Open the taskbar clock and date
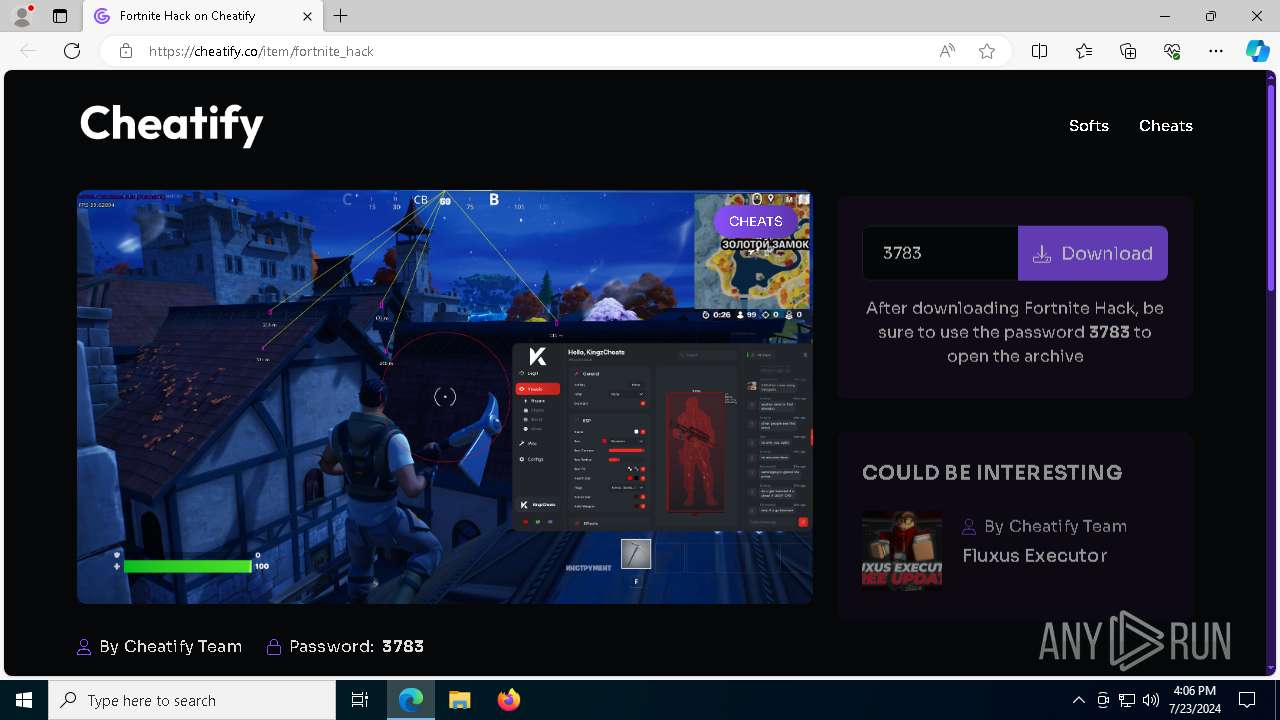 point(1194,700)
